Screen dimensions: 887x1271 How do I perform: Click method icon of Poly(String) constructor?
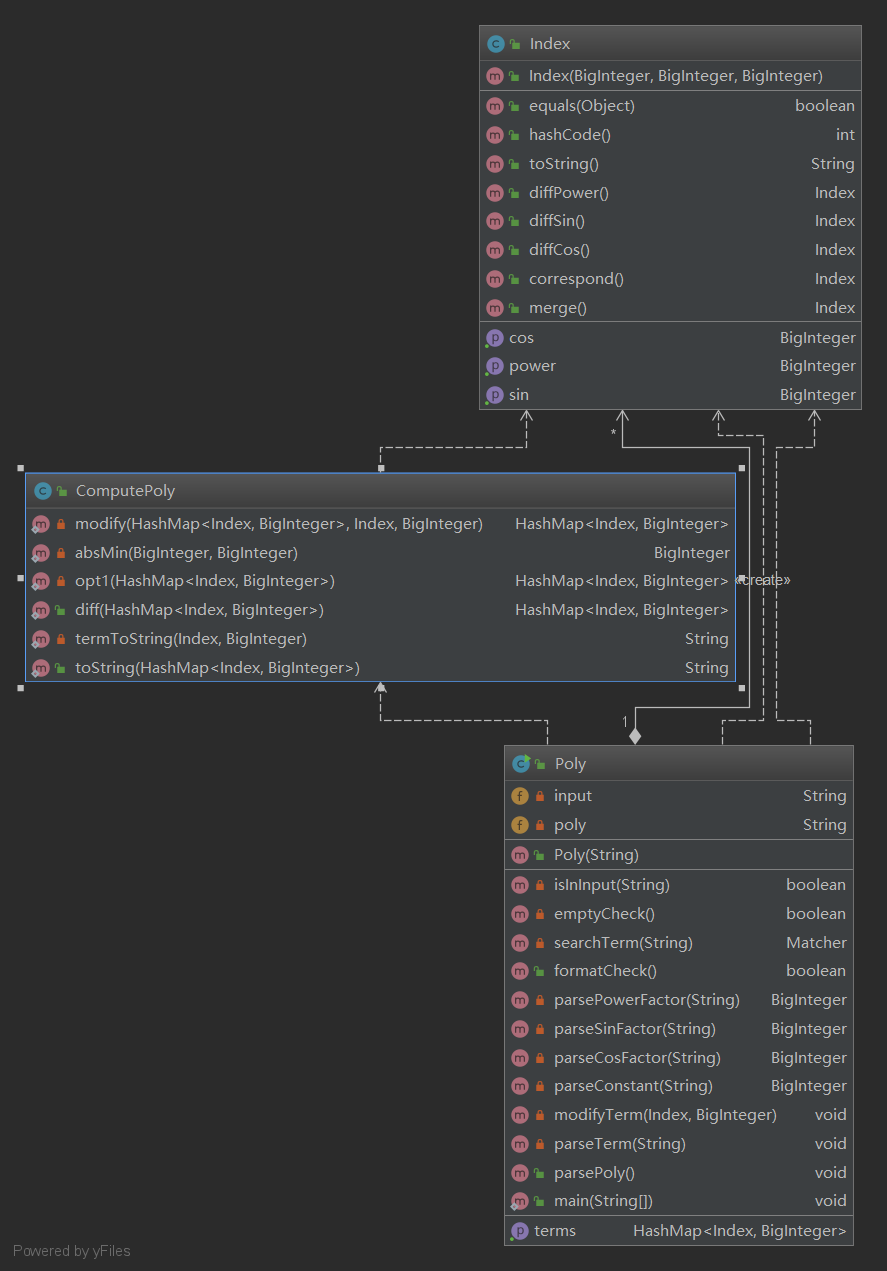coord(519,855)
